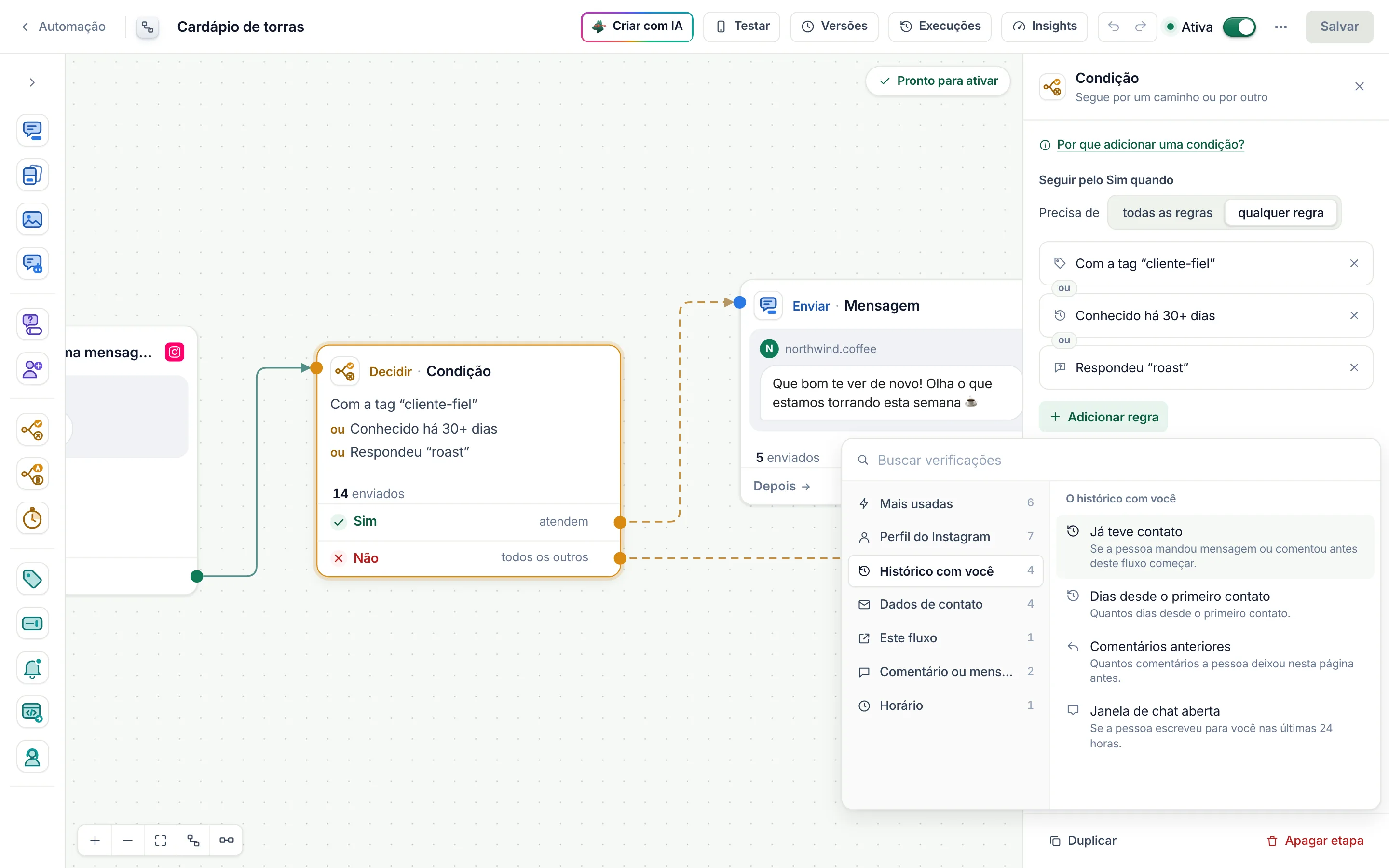1389x868 pixels.
Task: Add a message step from sidebar
Action: tap(32, 130)
